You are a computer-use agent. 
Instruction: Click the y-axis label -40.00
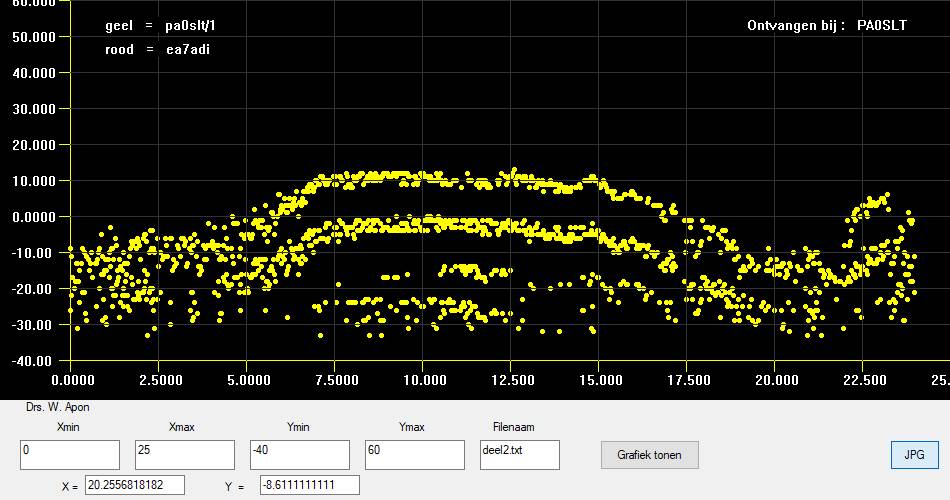pos(33,361)
